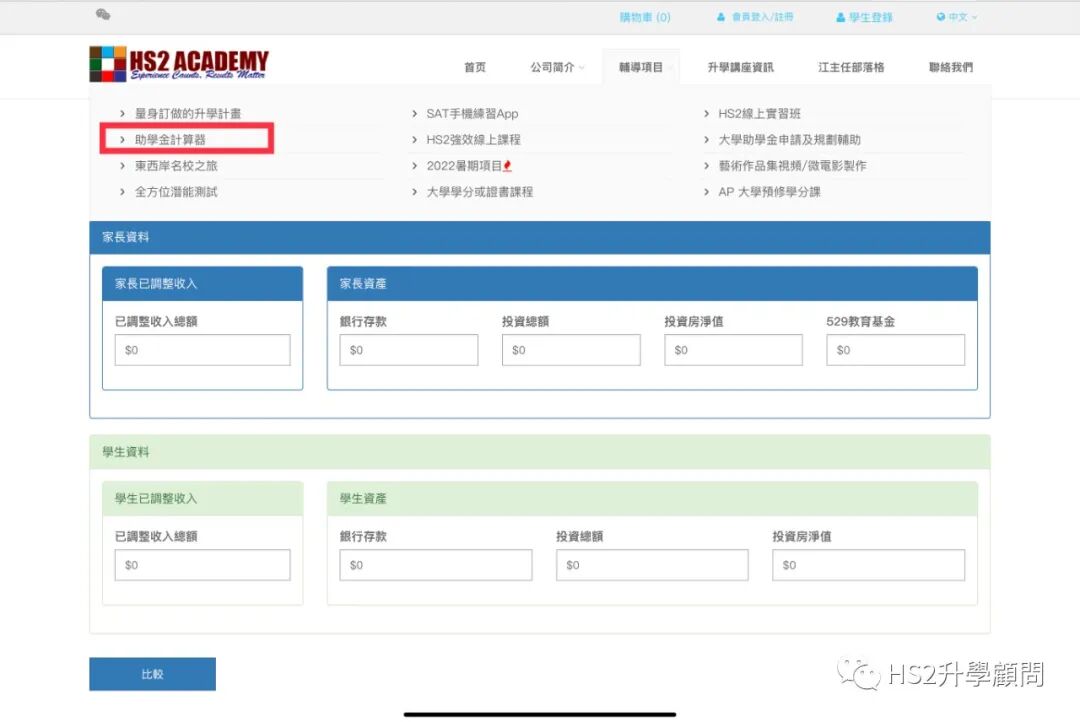The width and height of the screenshot is (1080, 722).
Task: Click the 529教育基金 field label
Action: pos(860,322)
